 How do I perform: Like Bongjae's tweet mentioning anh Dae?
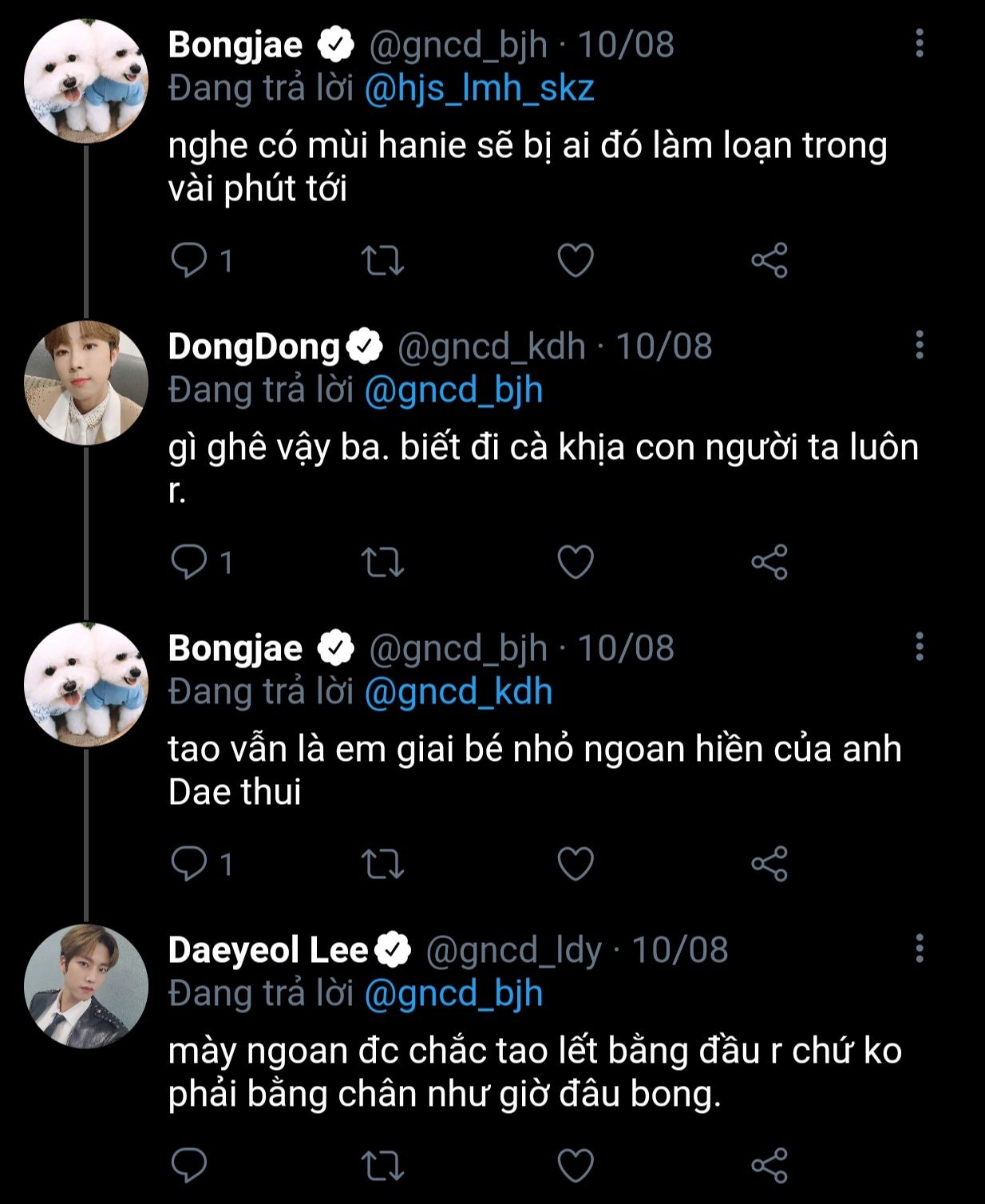click(x=576, y=864)
